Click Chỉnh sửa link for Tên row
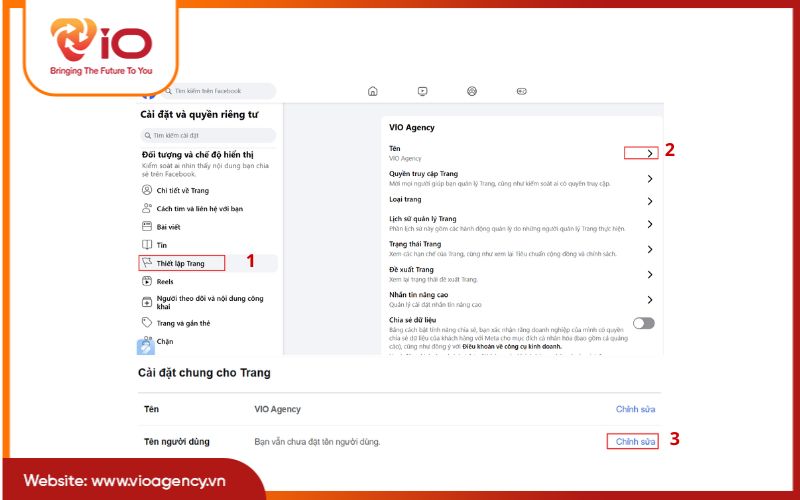Viewport: 800px width, 500px height. [x=635, y=409]
